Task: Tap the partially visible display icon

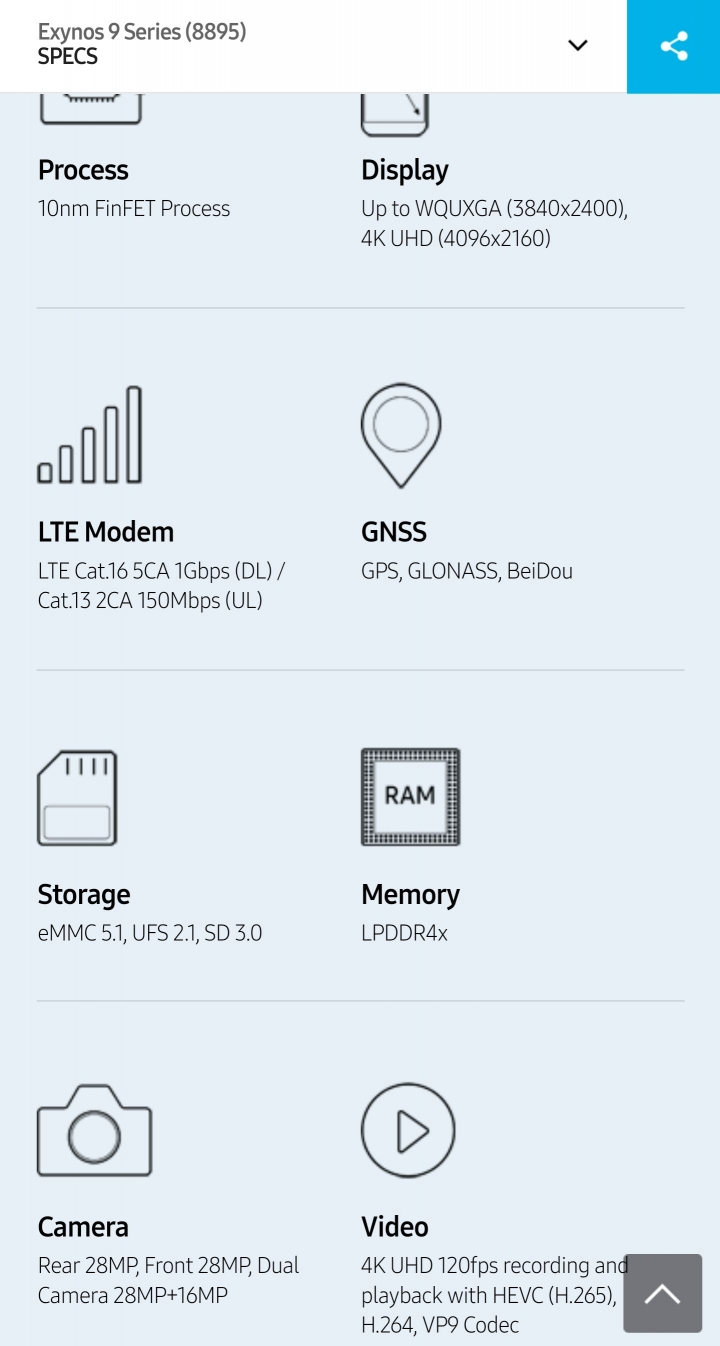Action: point(395,114)
